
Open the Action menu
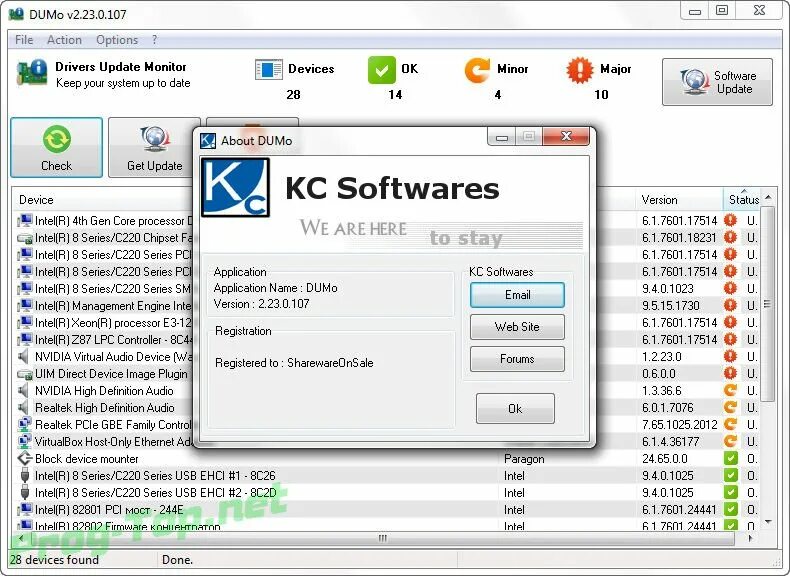point(64,40)
